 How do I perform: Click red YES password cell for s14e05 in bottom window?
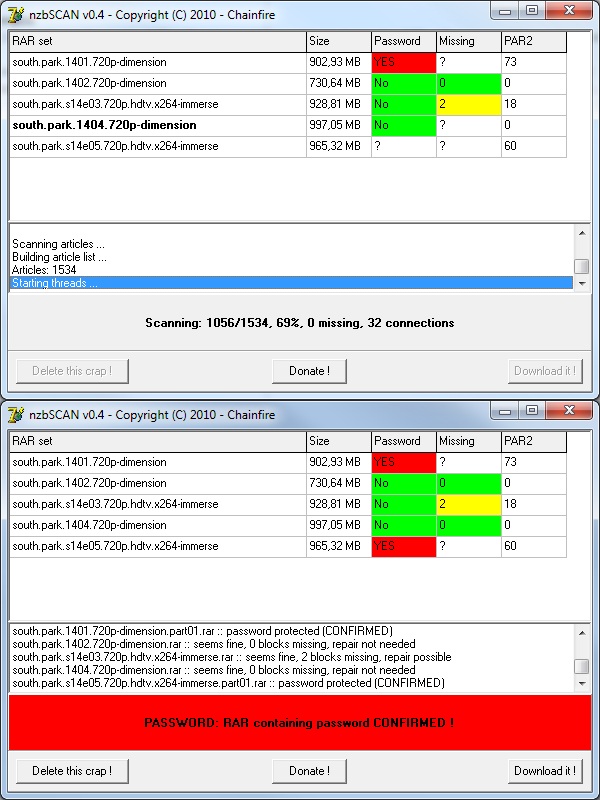pyautogui.click(x=404, y=546)
